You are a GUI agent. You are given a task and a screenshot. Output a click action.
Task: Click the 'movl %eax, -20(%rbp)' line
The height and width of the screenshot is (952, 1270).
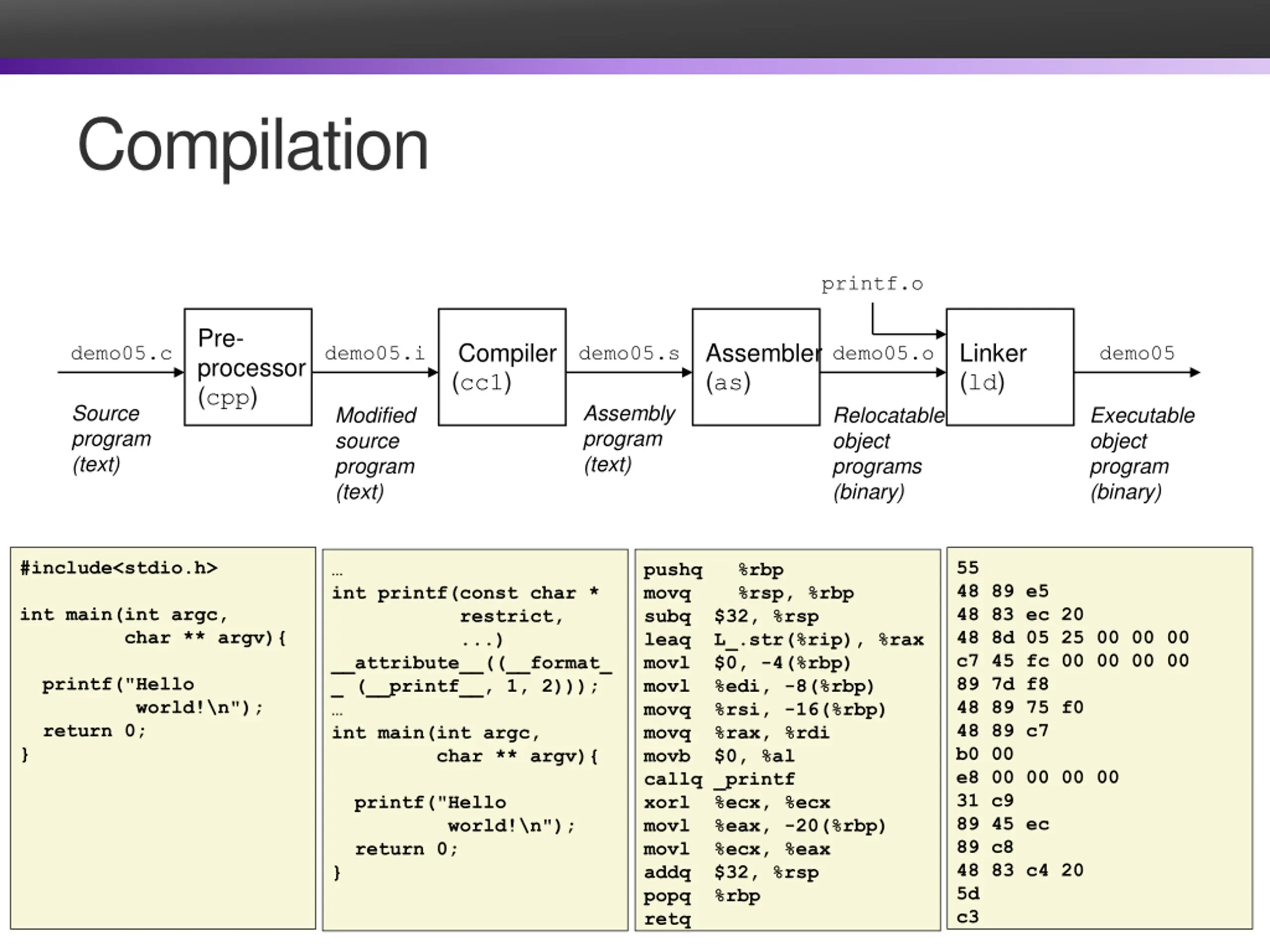pyautogui.click(x=765, y=826)
